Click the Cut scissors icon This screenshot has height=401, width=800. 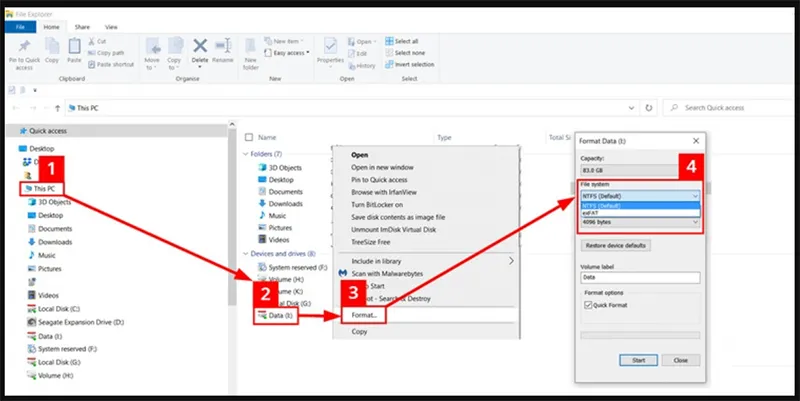[91, 41]
